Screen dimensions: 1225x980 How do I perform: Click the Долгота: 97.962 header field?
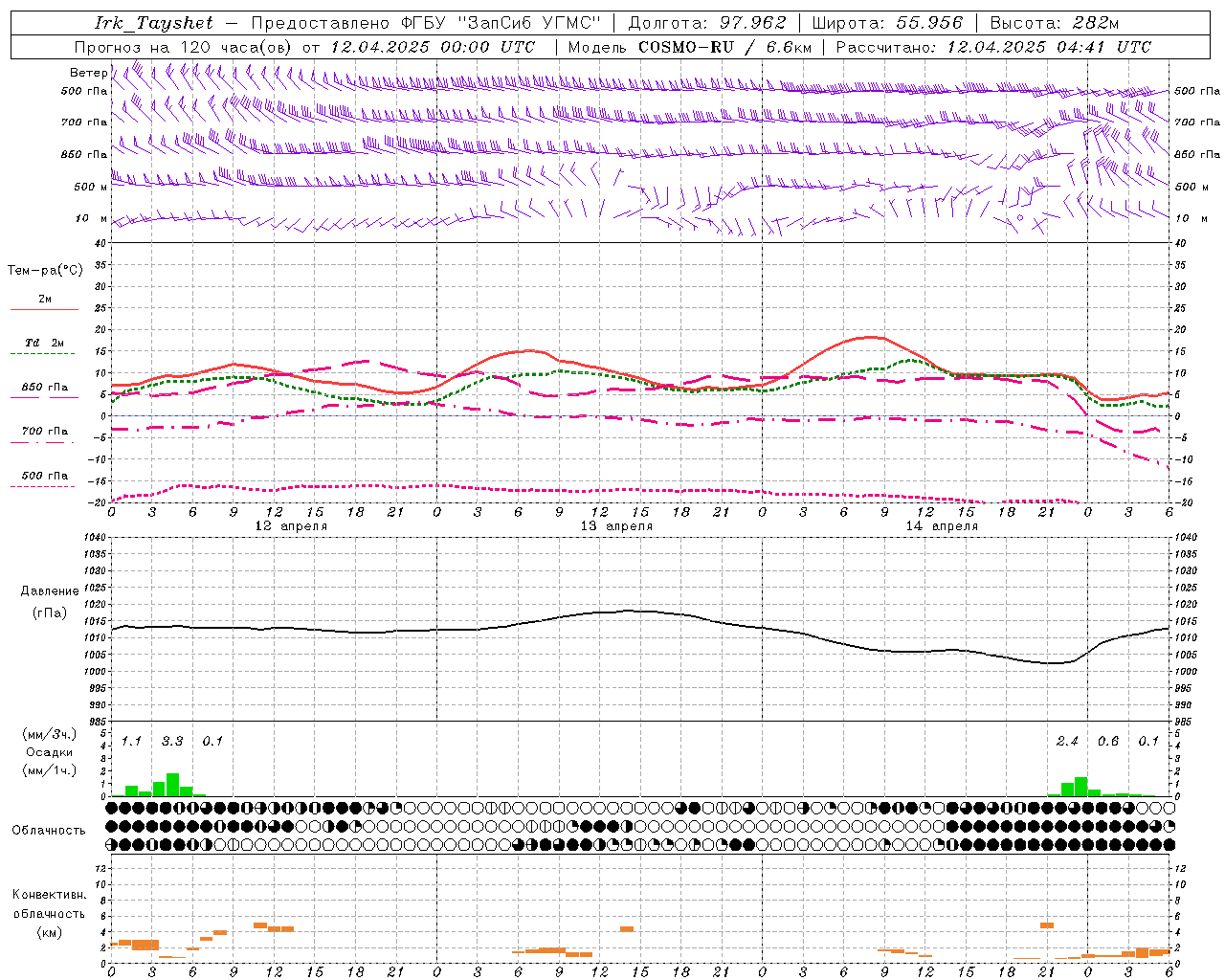(706, 23)
